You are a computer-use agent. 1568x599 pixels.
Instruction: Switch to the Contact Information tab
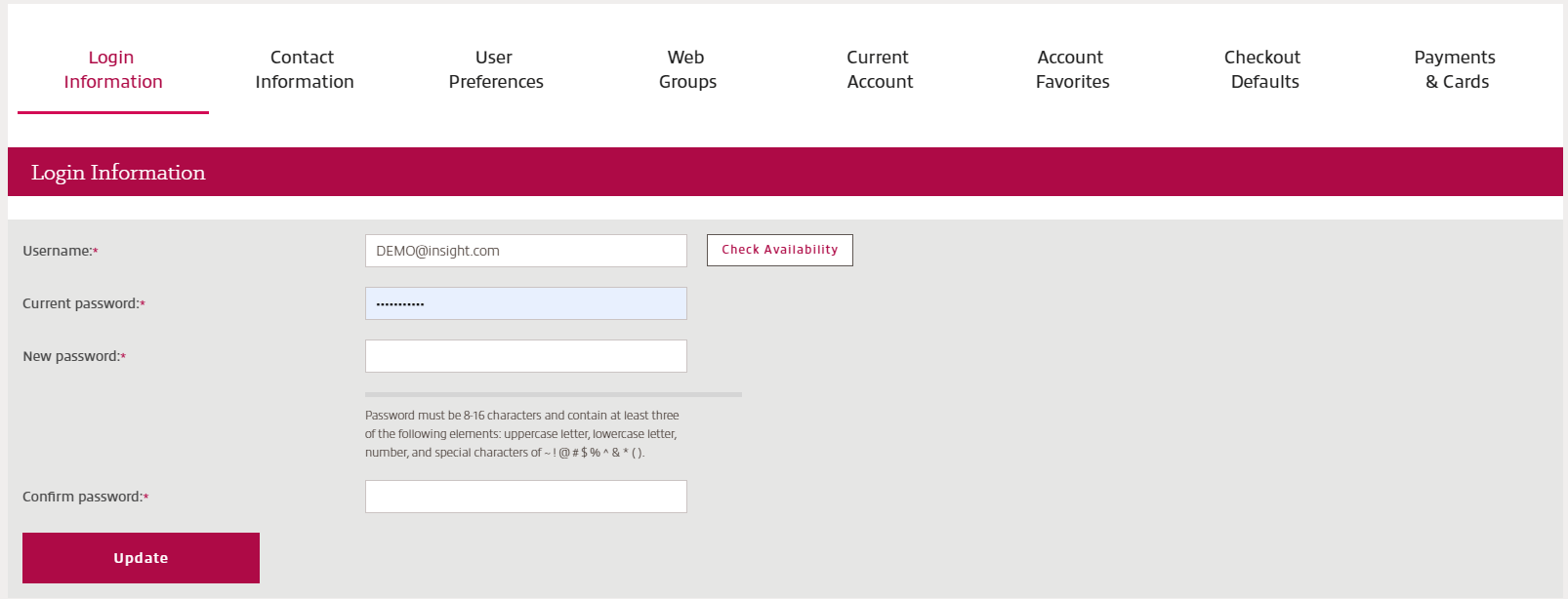tap(304, 69)
